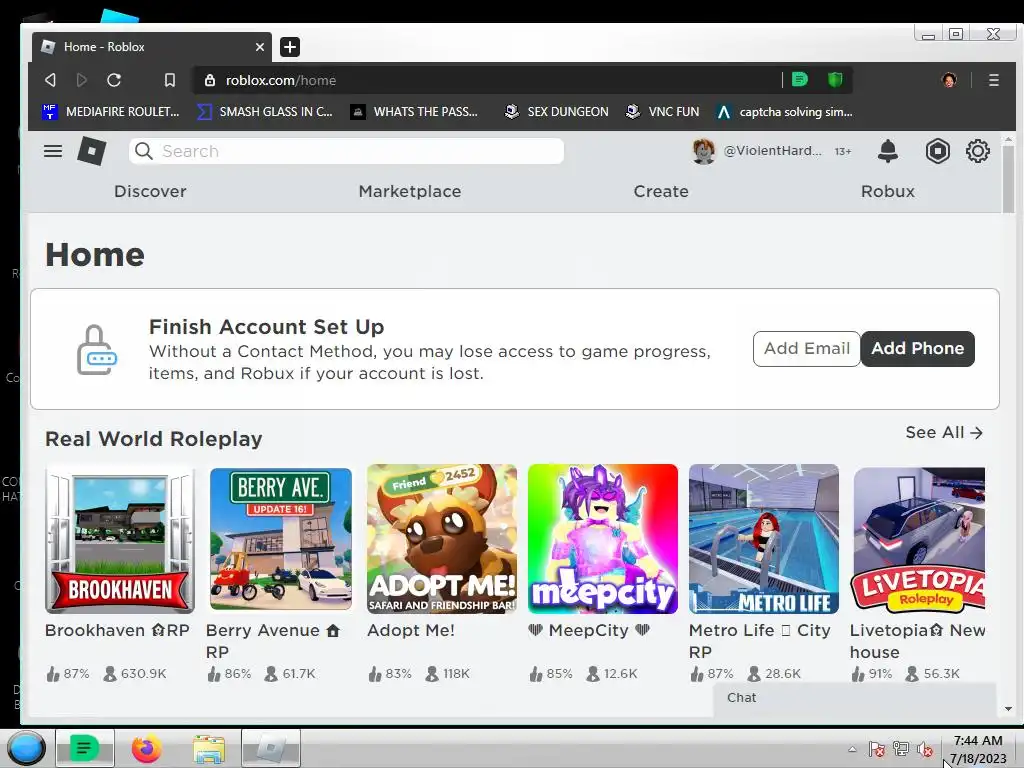The height and width of the screenshot is (768, 1024).
Task: Click the Adopt Me! title text
Action: pyautogui.click(x=411, y=630)
